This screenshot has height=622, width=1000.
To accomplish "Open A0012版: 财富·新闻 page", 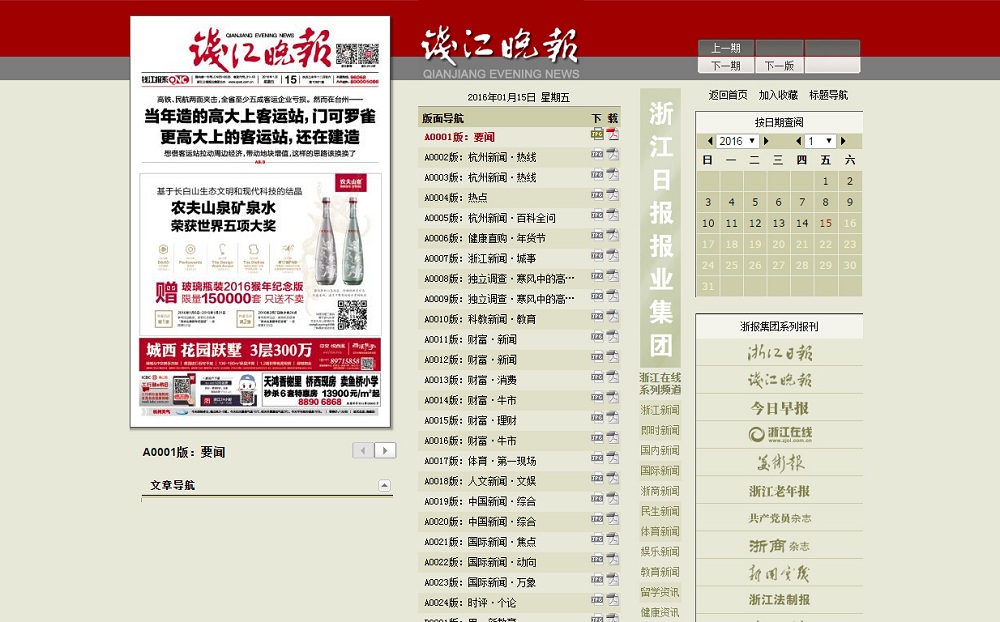I will (x=470, y=360).
